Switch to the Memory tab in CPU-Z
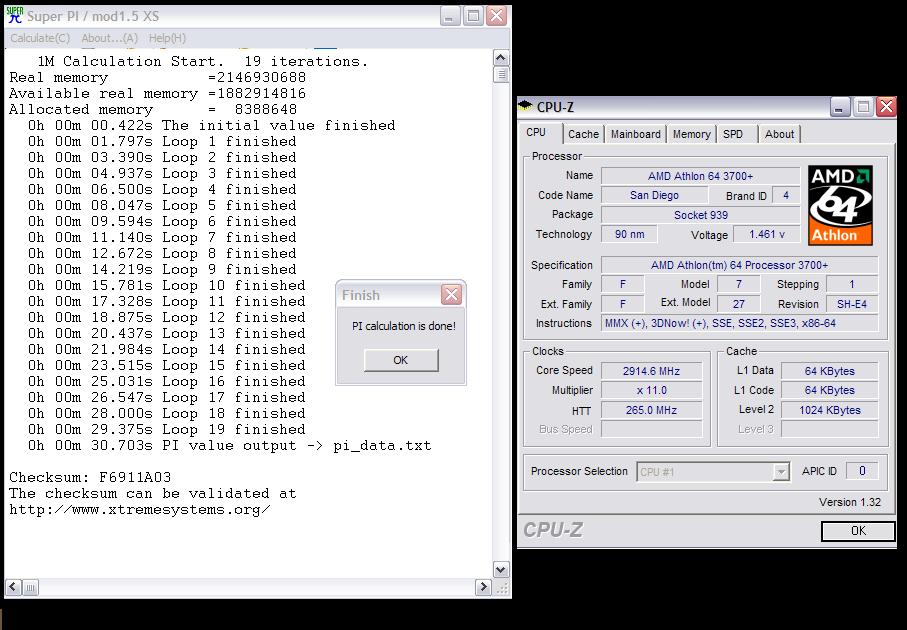907x630 pixels. tap(691, 134)
